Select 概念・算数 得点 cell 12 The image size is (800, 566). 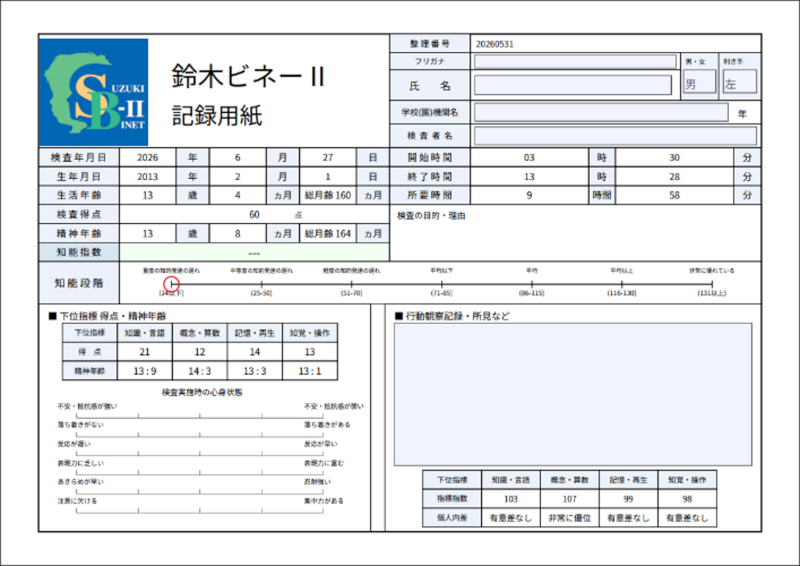(200, 352)
